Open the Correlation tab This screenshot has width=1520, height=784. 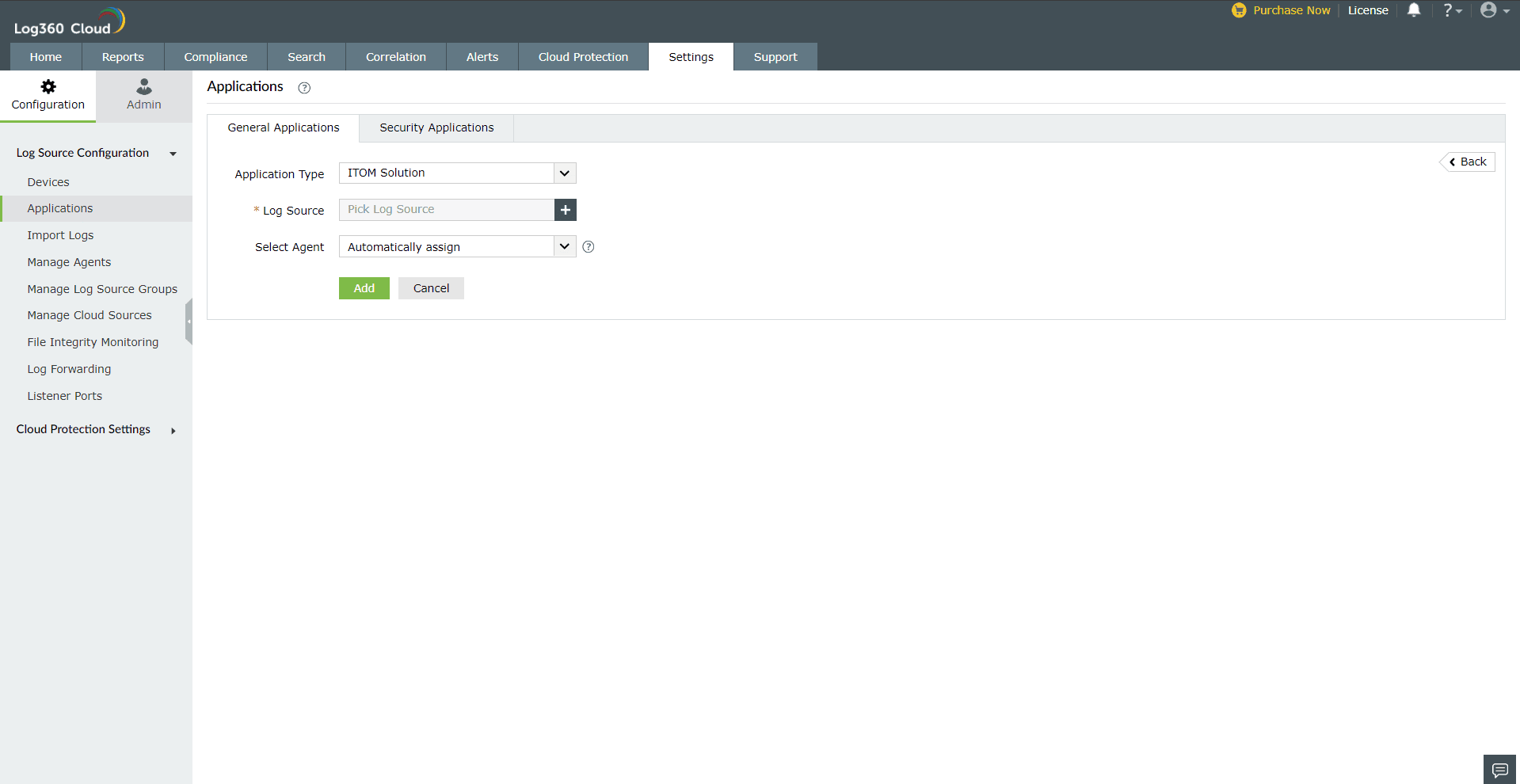(x=396, y=57)
